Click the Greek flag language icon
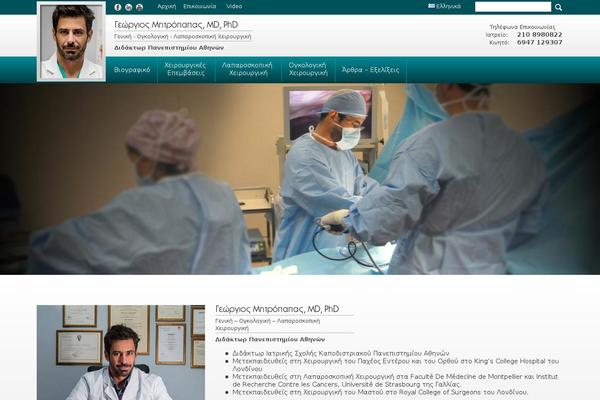 432,6
